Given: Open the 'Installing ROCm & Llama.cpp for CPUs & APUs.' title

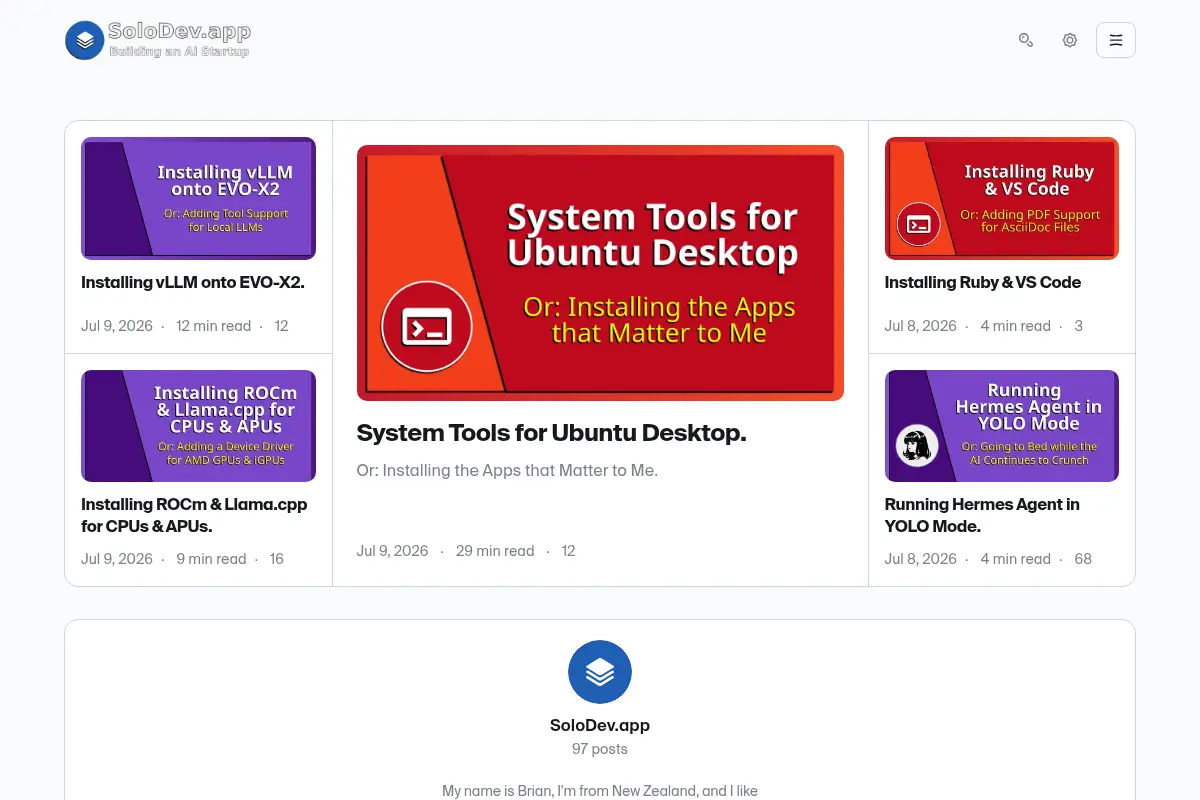Looking at the screenshot, I should coord(194,515).
